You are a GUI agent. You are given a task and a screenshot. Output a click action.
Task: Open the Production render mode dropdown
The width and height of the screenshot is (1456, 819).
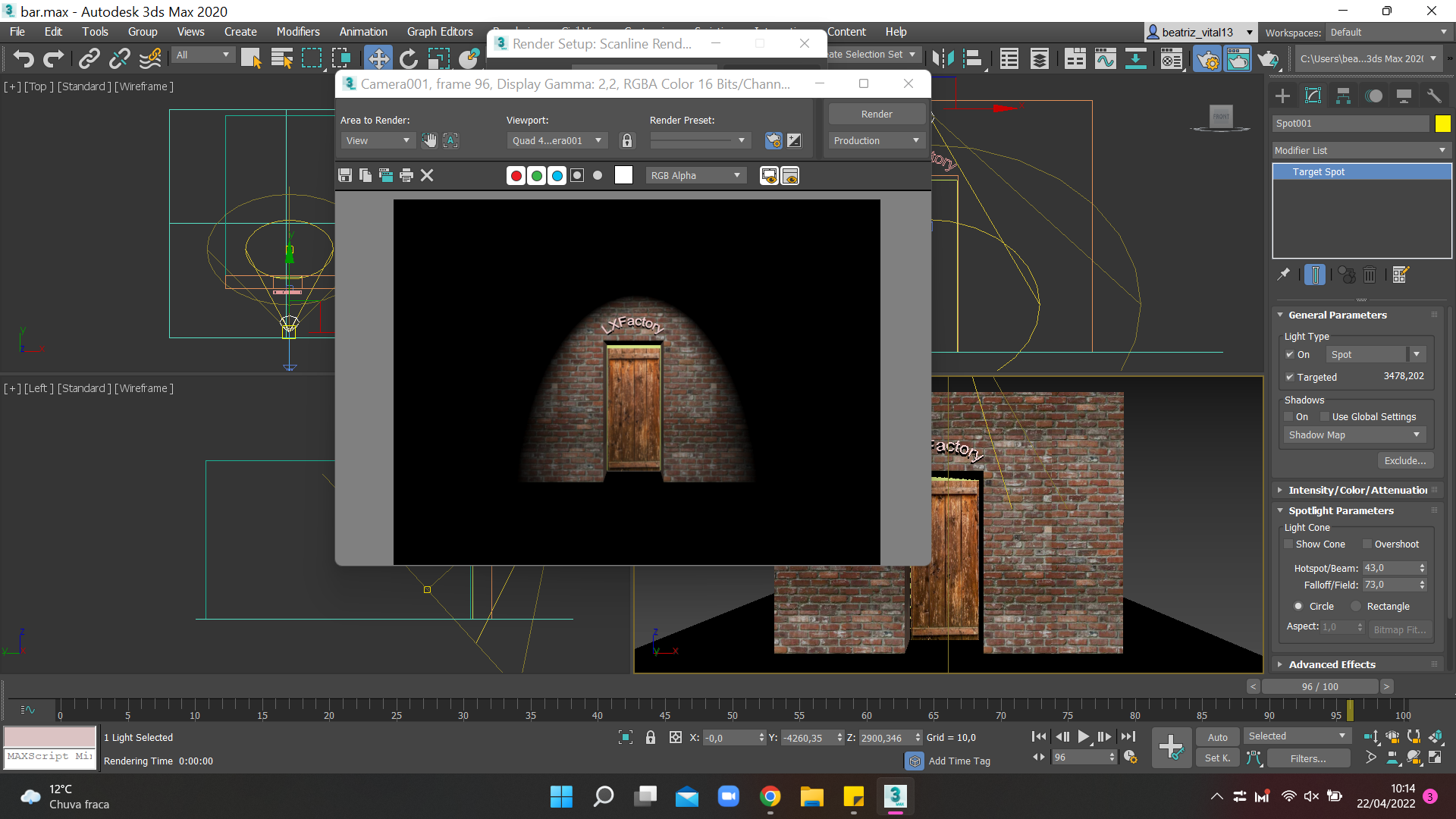click(877, 140)
